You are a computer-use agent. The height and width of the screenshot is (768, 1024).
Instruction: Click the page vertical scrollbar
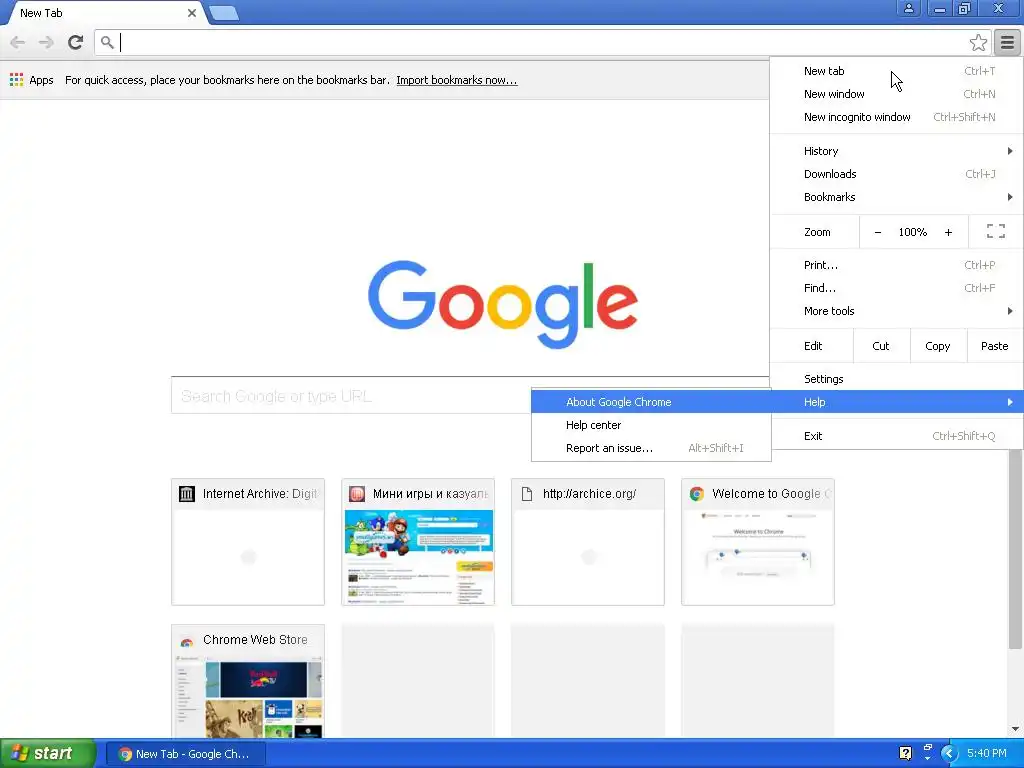(1016, 549)
